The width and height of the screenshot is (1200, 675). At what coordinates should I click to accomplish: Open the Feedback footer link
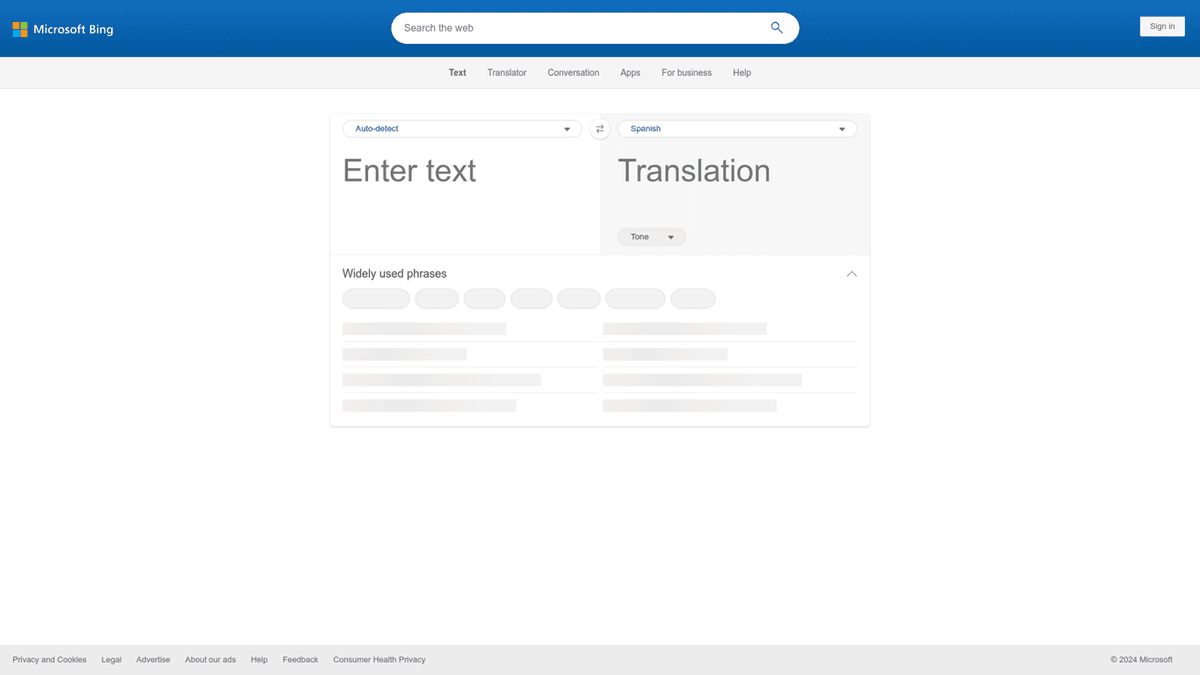[300, 660]
